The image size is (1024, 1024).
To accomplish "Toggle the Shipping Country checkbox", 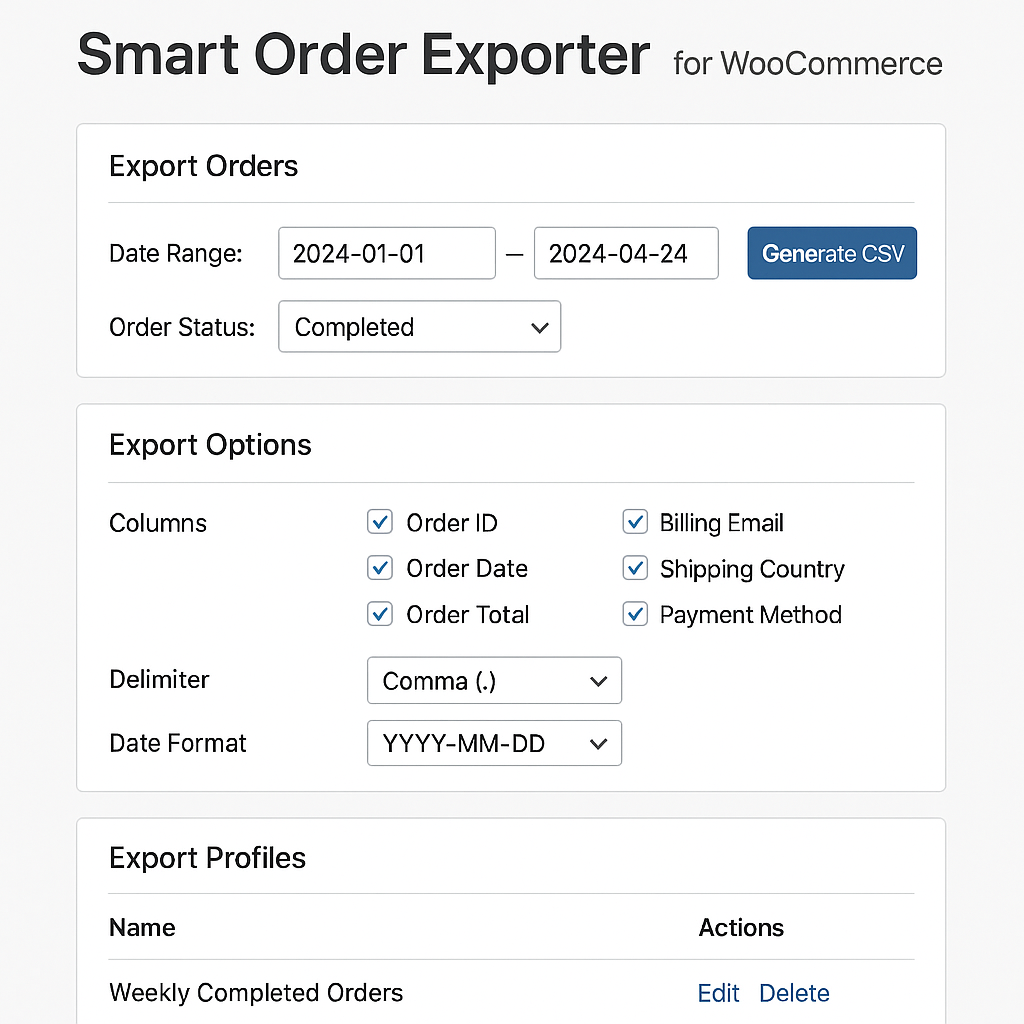I will tap(634, 568).
